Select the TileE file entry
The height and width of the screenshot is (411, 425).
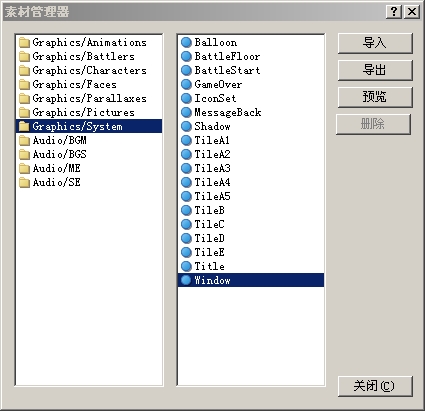click(209, 253)
